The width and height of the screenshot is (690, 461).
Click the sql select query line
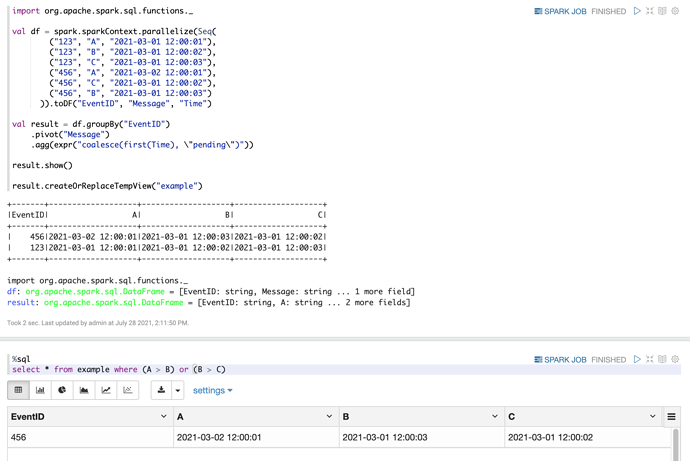[x=345, y=370]
